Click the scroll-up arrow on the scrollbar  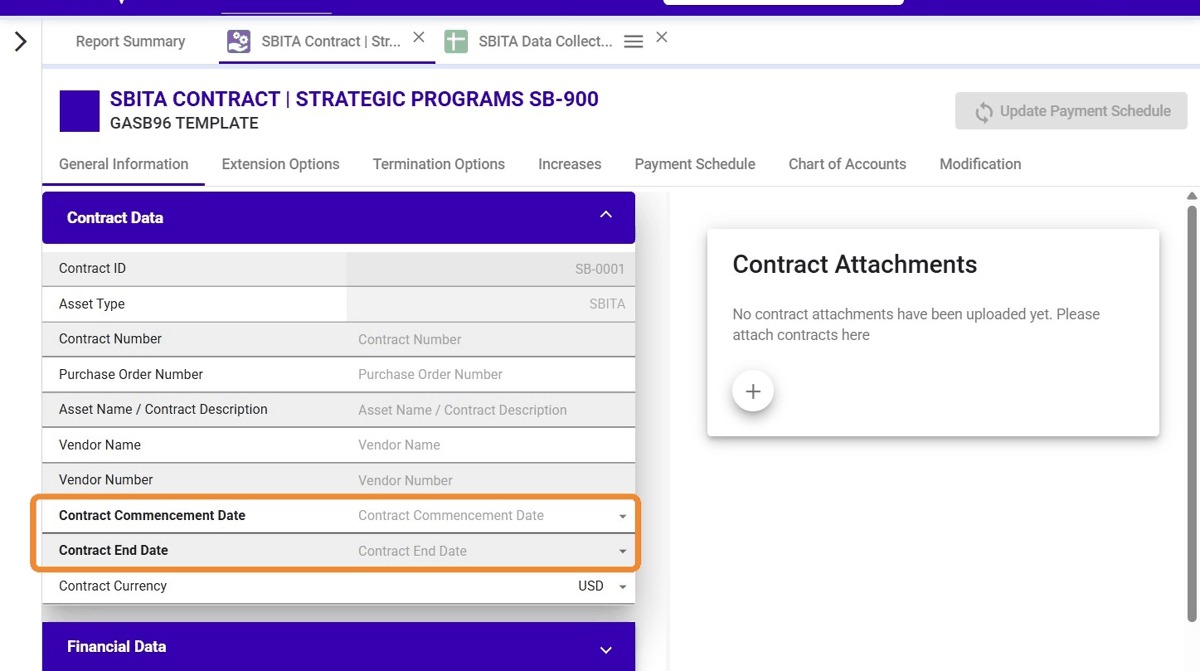pyautogui.click(x=1191, y=196)
